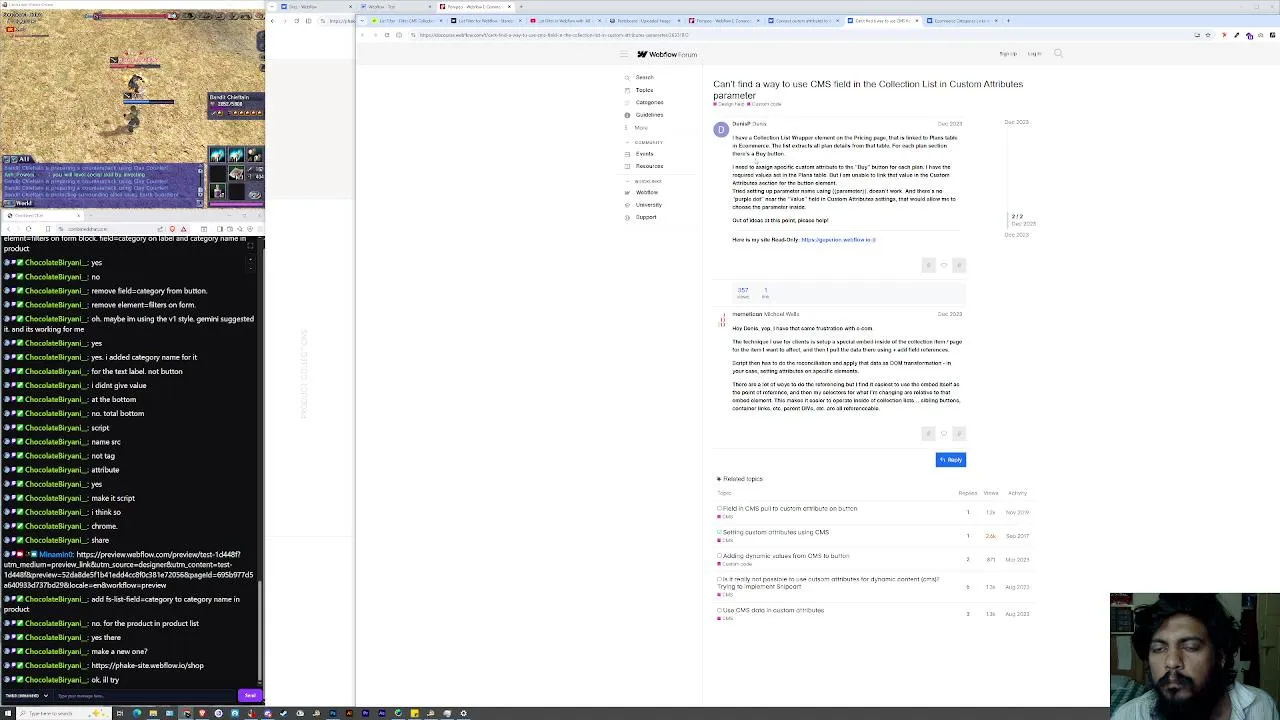Click the browser reload icon
Image resolution: width=1280 pixels, height=720 pixels.
pyautogui.click(x=387, y=35)
